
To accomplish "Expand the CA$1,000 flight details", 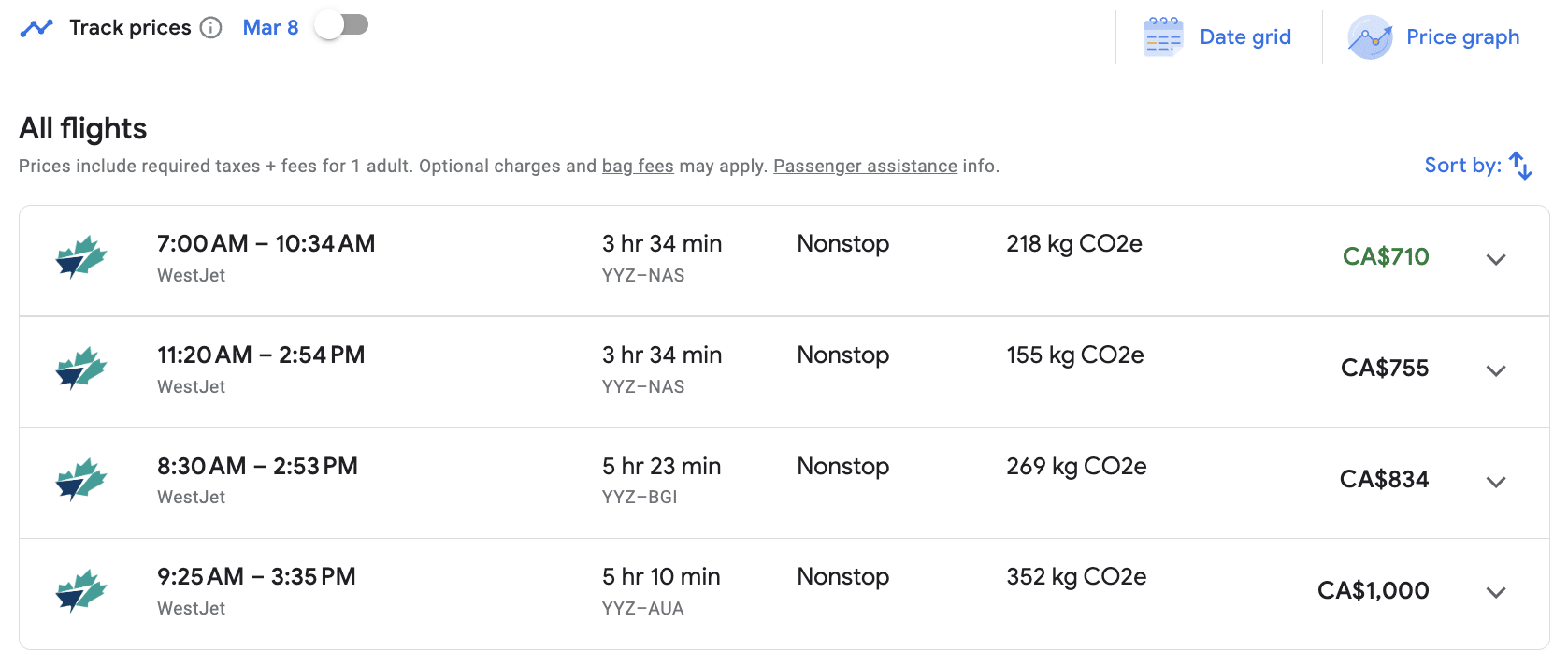I will 1496,592.
